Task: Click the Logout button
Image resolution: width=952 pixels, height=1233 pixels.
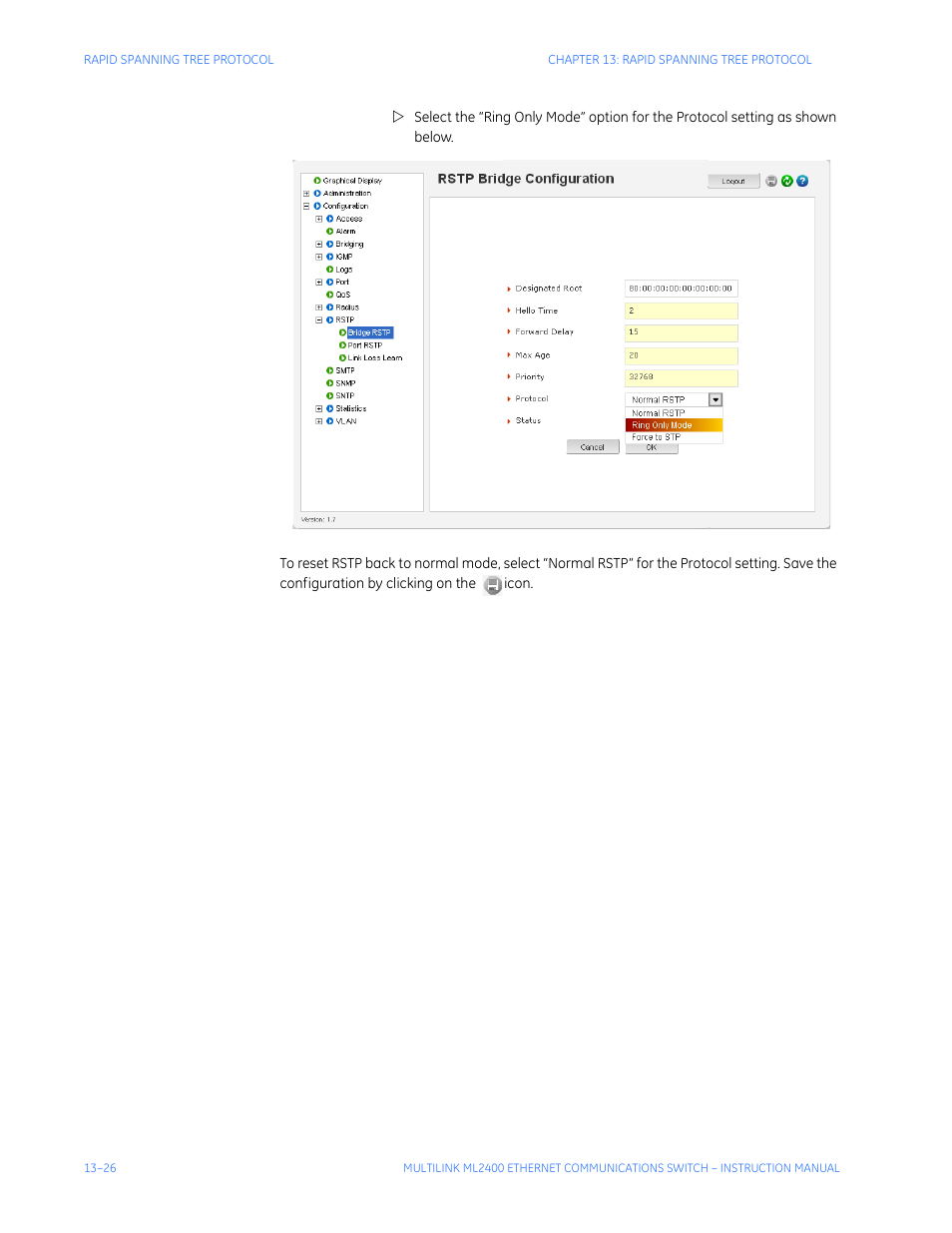Action: point(733,181)
